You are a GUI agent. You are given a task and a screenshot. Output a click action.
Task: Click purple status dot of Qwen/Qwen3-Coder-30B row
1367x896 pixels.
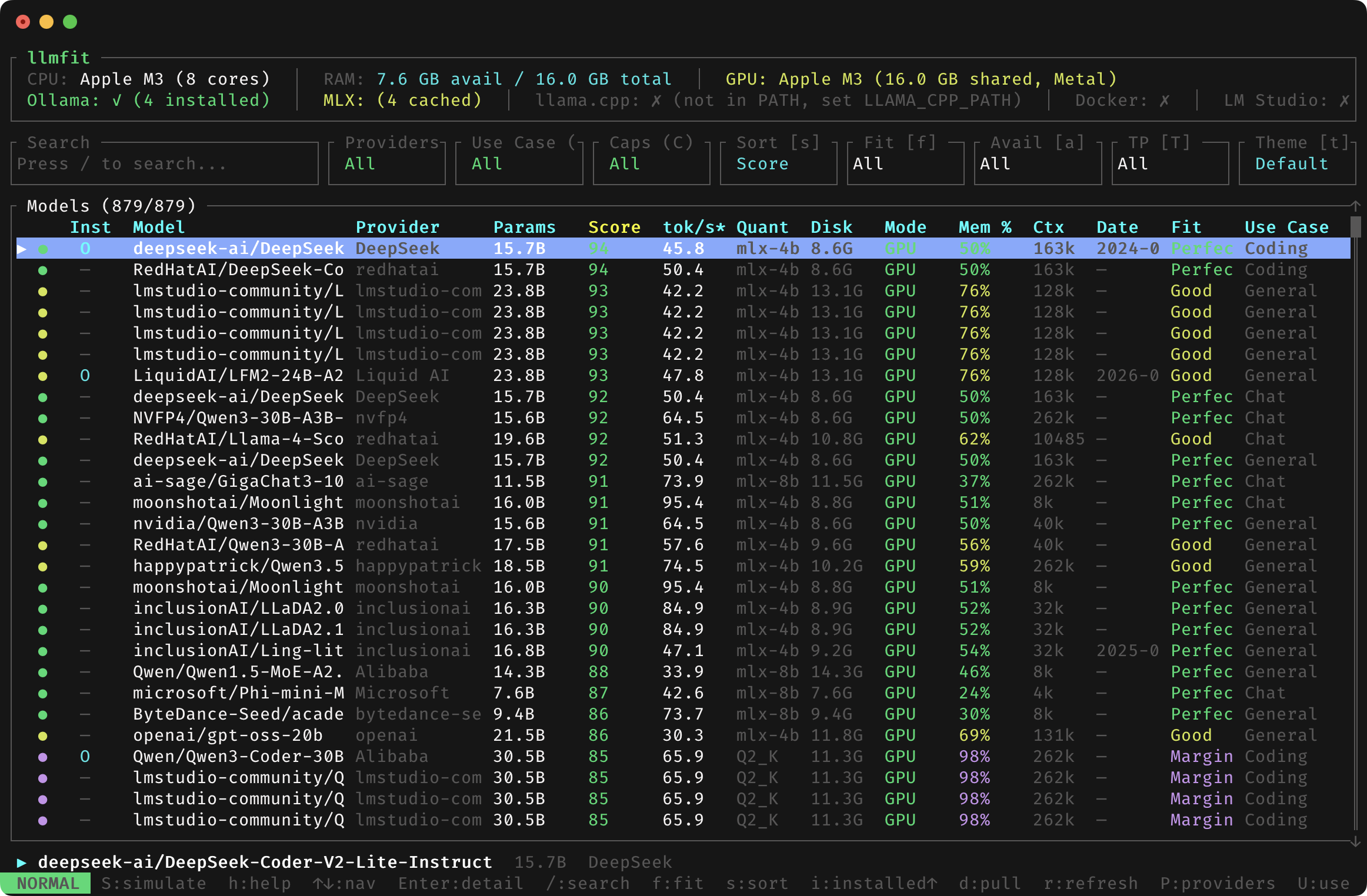[x=43, y=757]
